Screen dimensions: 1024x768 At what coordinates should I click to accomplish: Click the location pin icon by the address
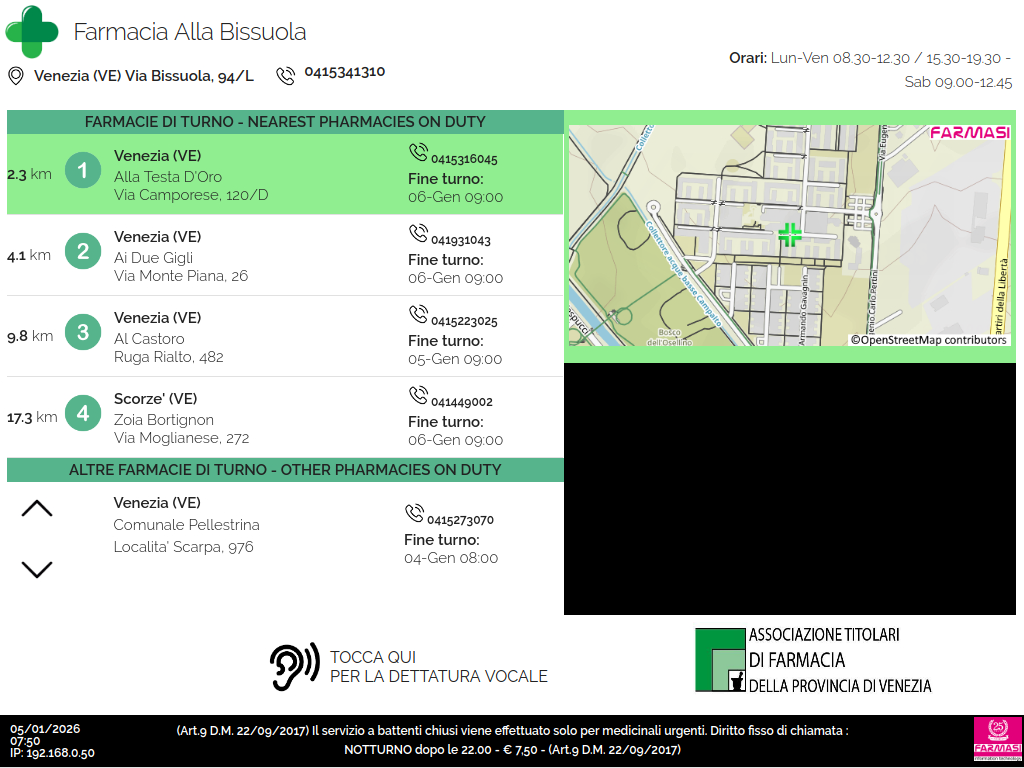[16, 76]
